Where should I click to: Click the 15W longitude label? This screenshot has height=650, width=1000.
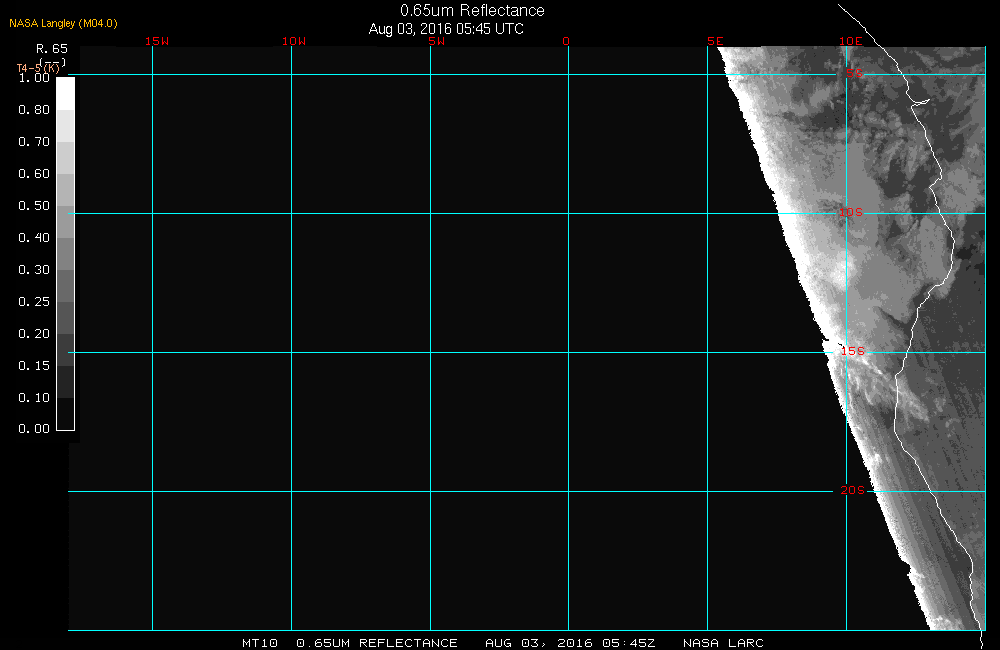[x=156, y=42]
